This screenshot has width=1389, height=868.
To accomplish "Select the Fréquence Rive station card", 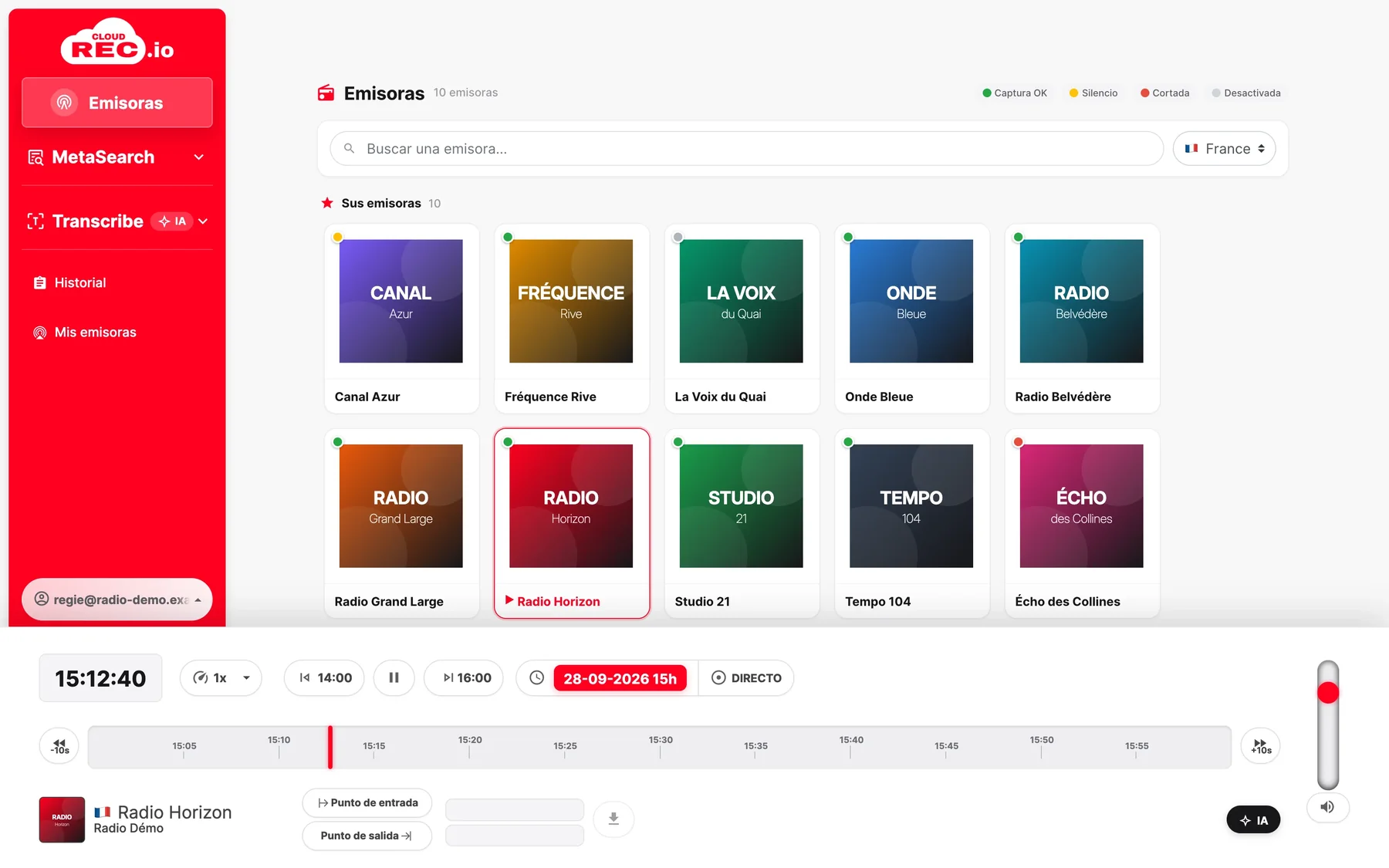I will 571,319.
